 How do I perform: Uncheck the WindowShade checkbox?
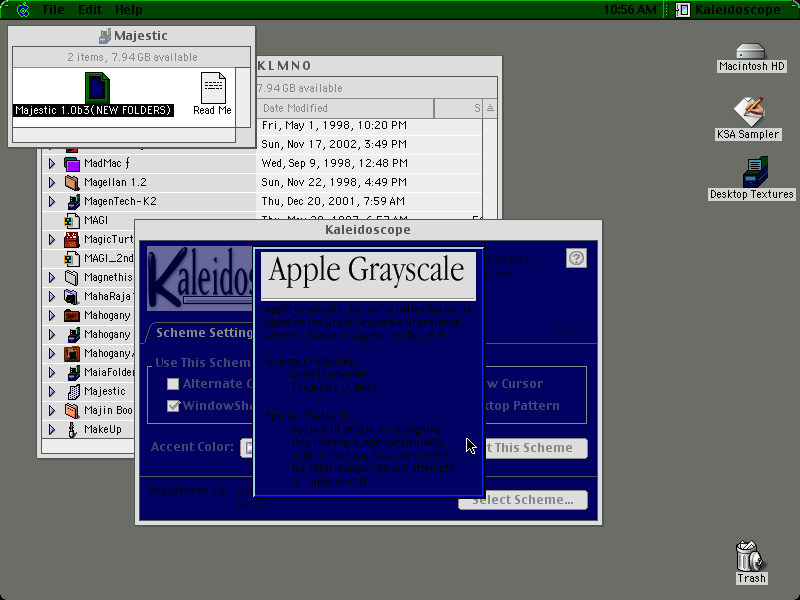click(x=173, y=406)
